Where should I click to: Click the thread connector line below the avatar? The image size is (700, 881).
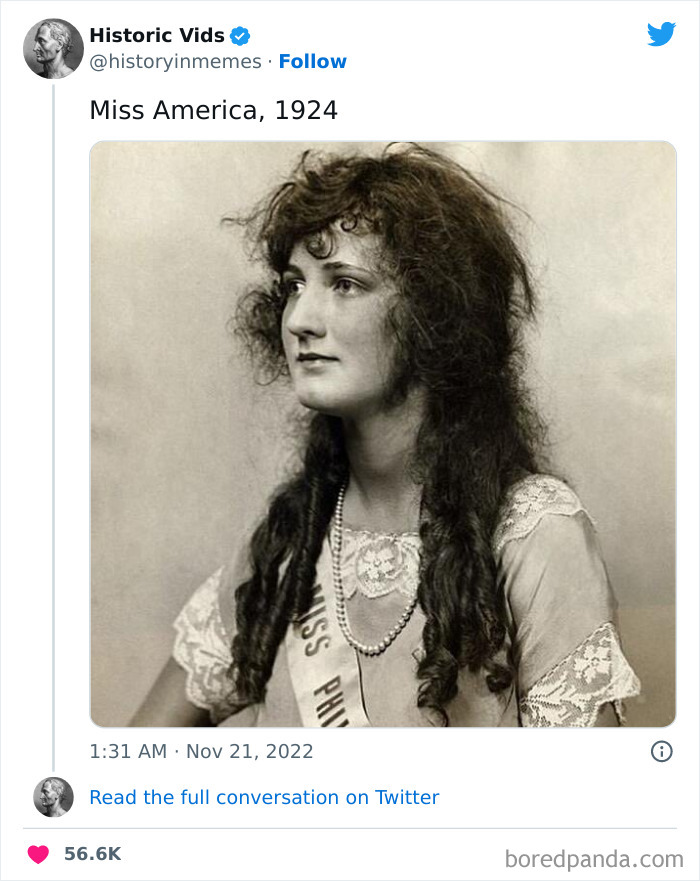tap(55, 400)
